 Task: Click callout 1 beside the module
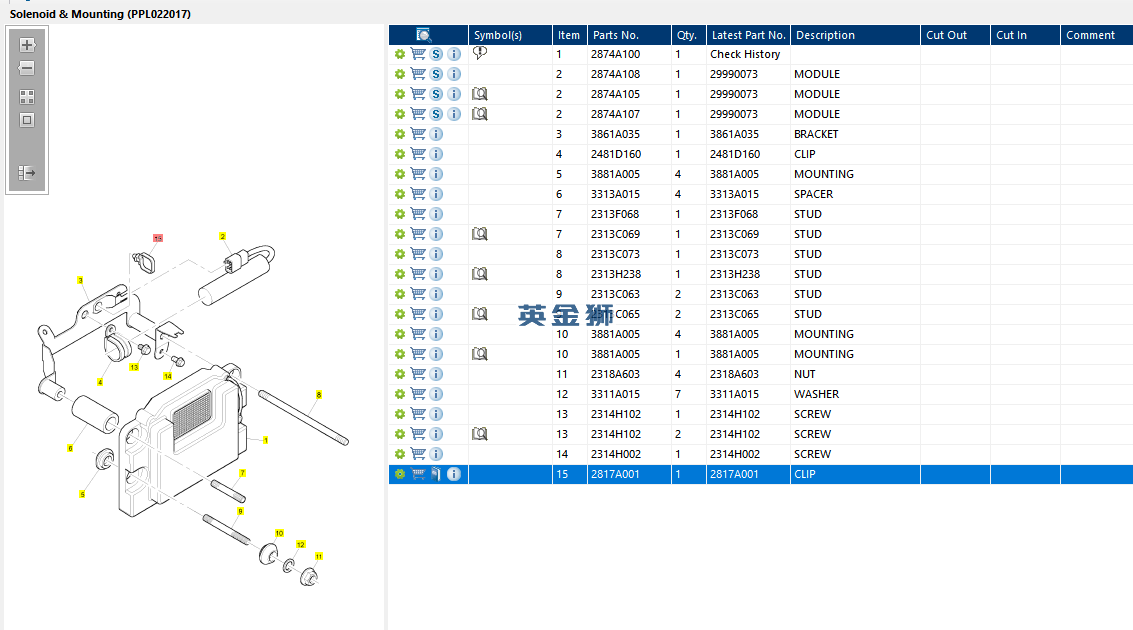[x=266, y=440]
